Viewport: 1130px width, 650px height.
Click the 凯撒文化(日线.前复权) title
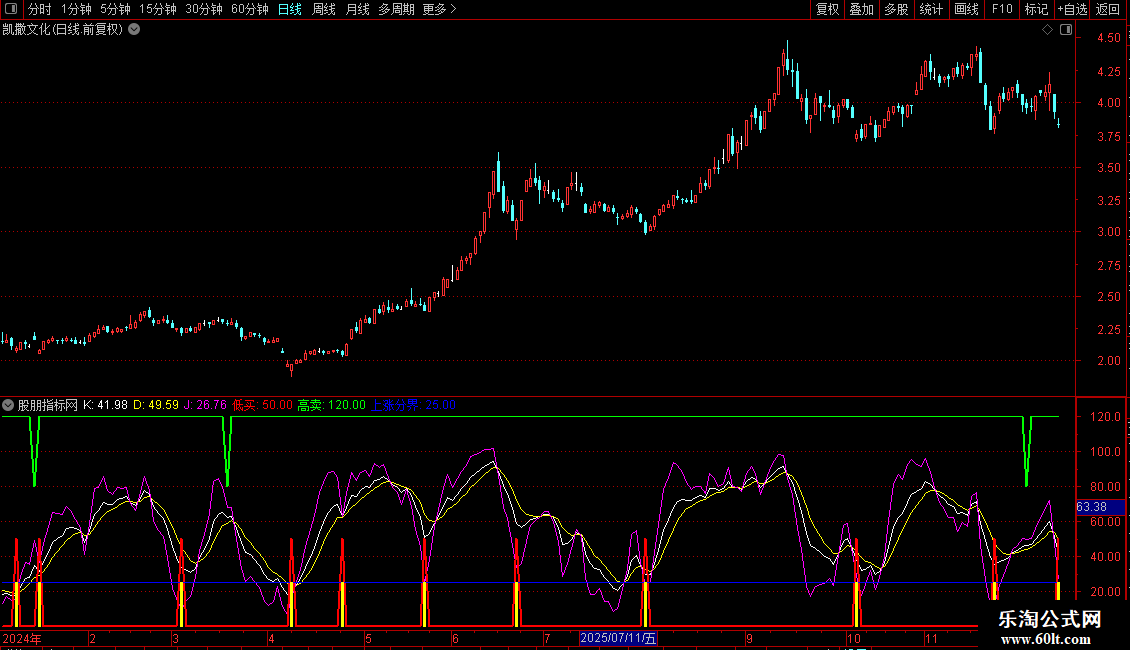63,30
